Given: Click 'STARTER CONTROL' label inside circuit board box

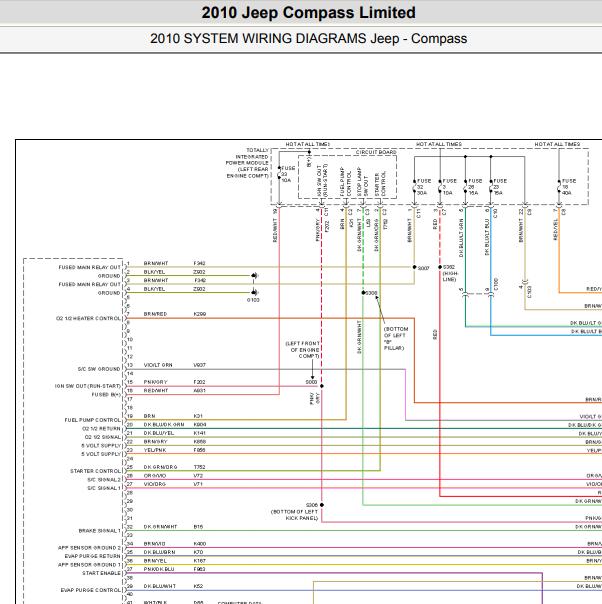Looking at the screenshot, I should 380,184.
